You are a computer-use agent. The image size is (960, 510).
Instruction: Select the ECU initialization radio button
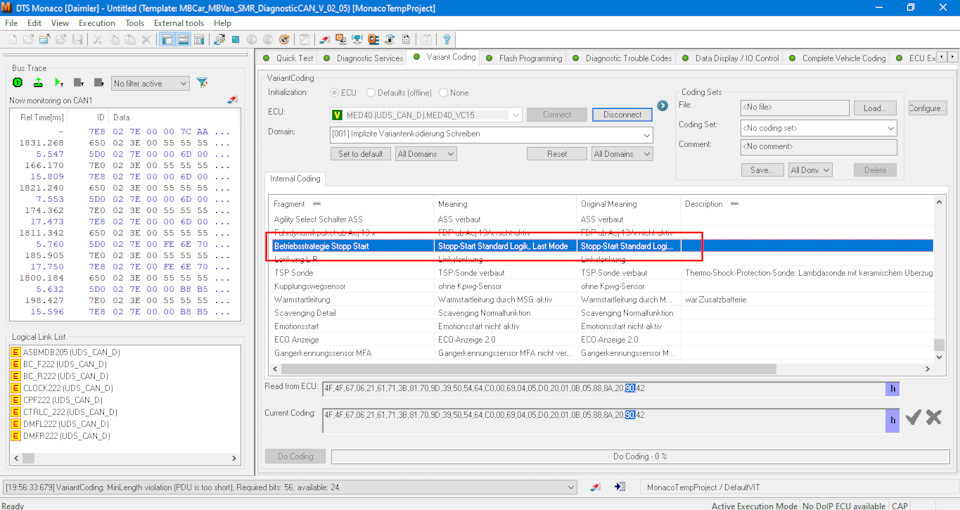(x=335, y=92)
